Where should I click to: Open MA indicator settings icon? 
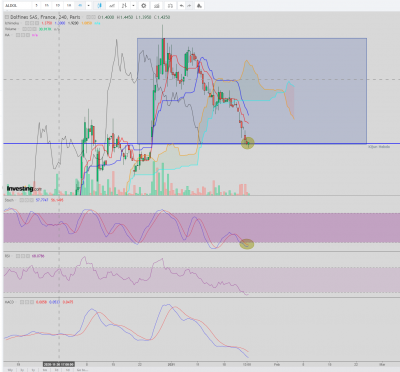[x=23, y=35]
